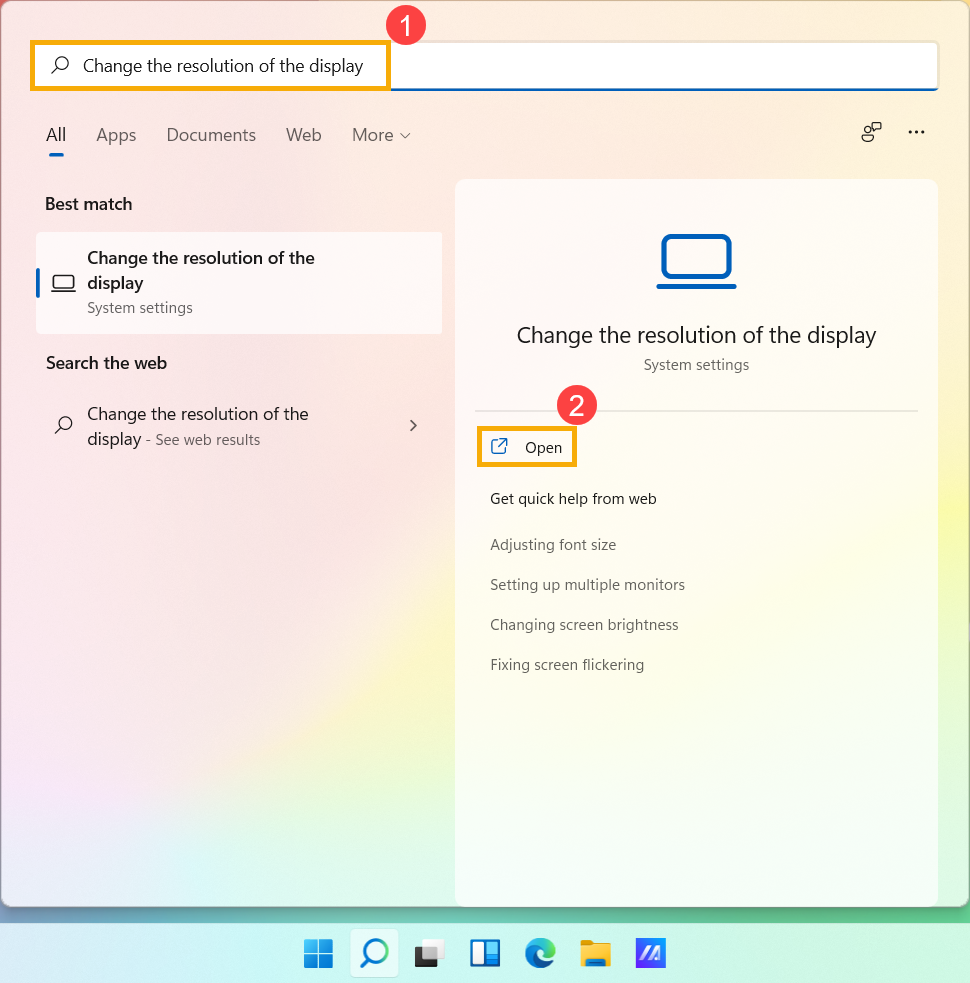Select the Change display resolution best match result
This screenshot has width=970, height=983.
(x=239, y=282)
